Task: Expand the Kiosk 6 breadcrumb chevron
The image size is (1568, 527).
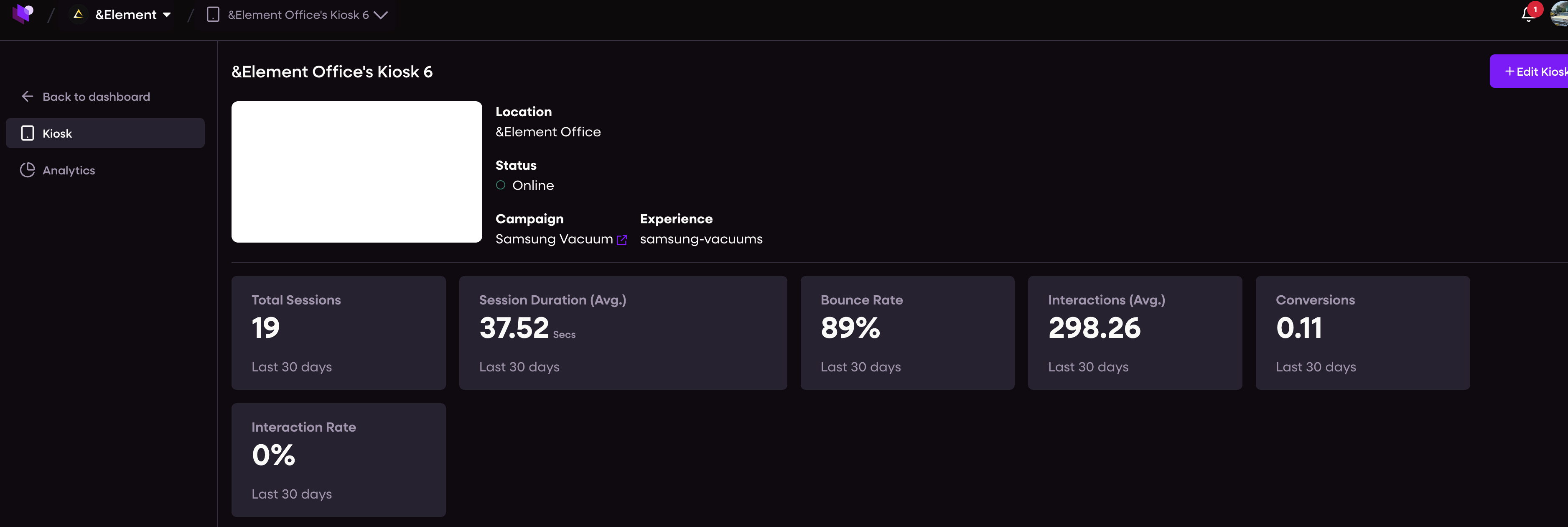Action: 381,15
